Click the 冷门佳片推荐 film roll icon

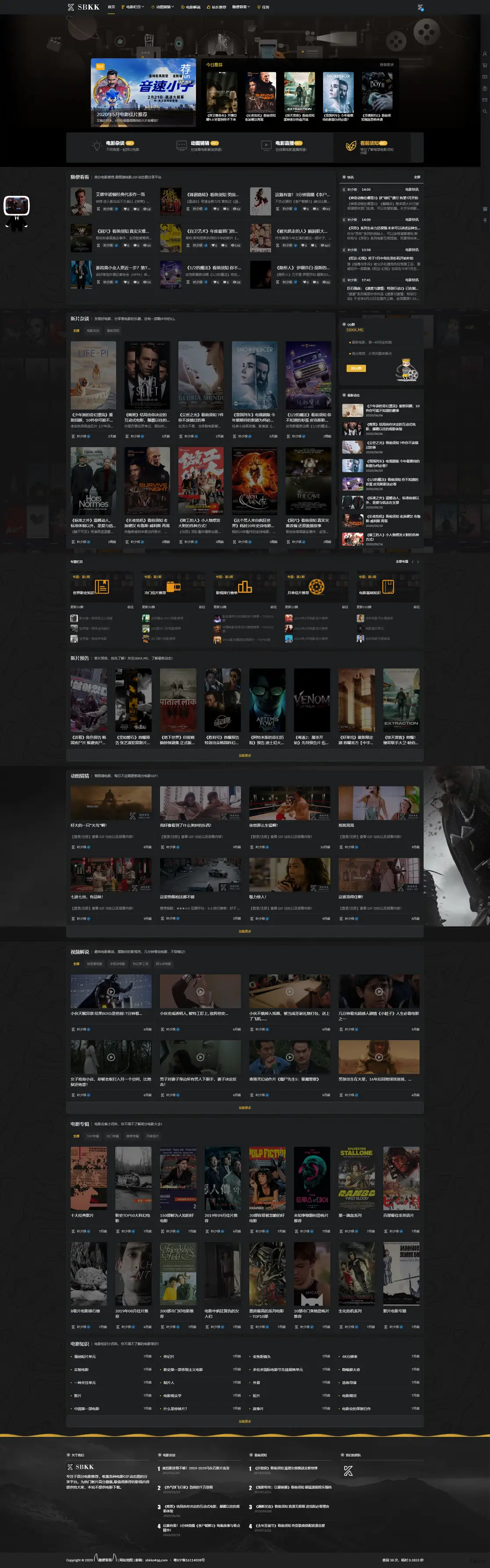coord(174,587)
